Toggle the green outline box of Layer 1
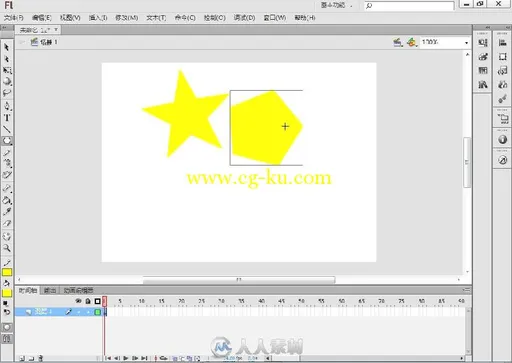Viewport: 512px width, 363px height. [x=98, y=312]
